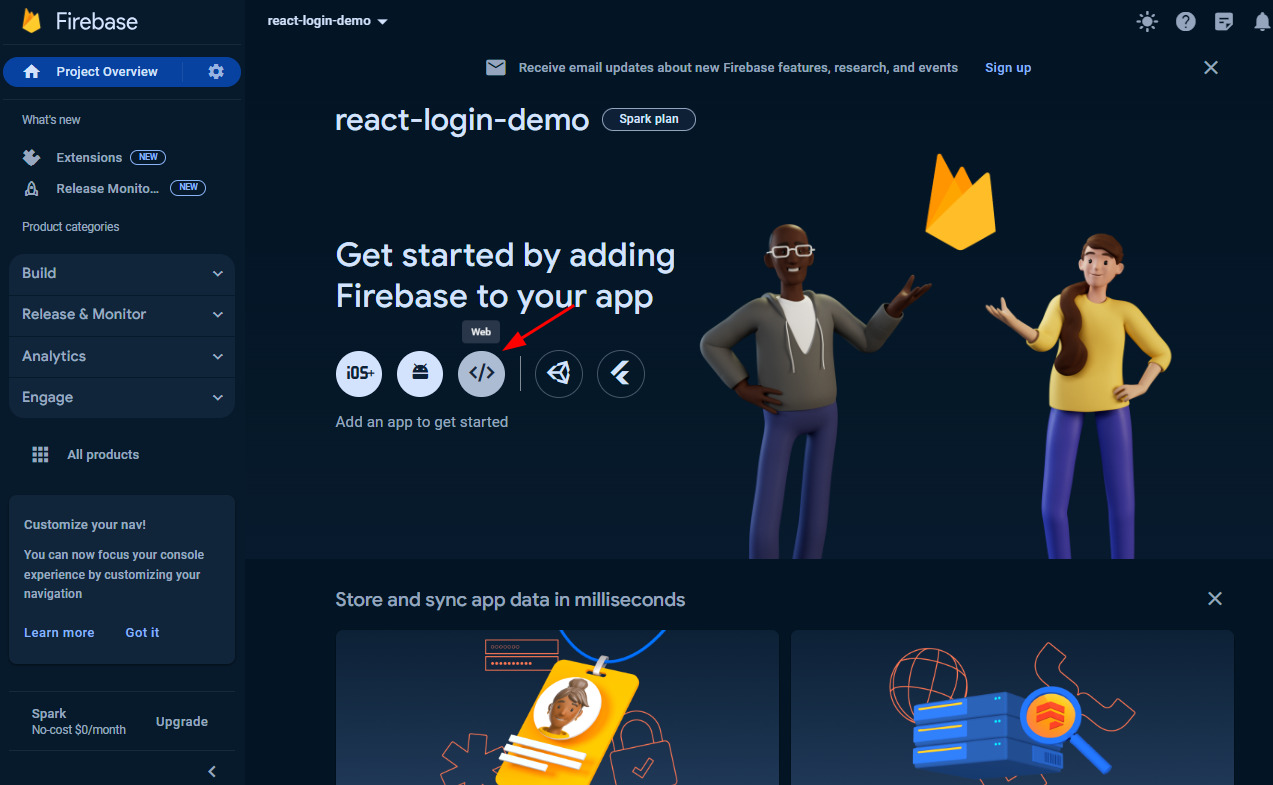
Task: Select the Web app code icon
Action: click(482, 374)
